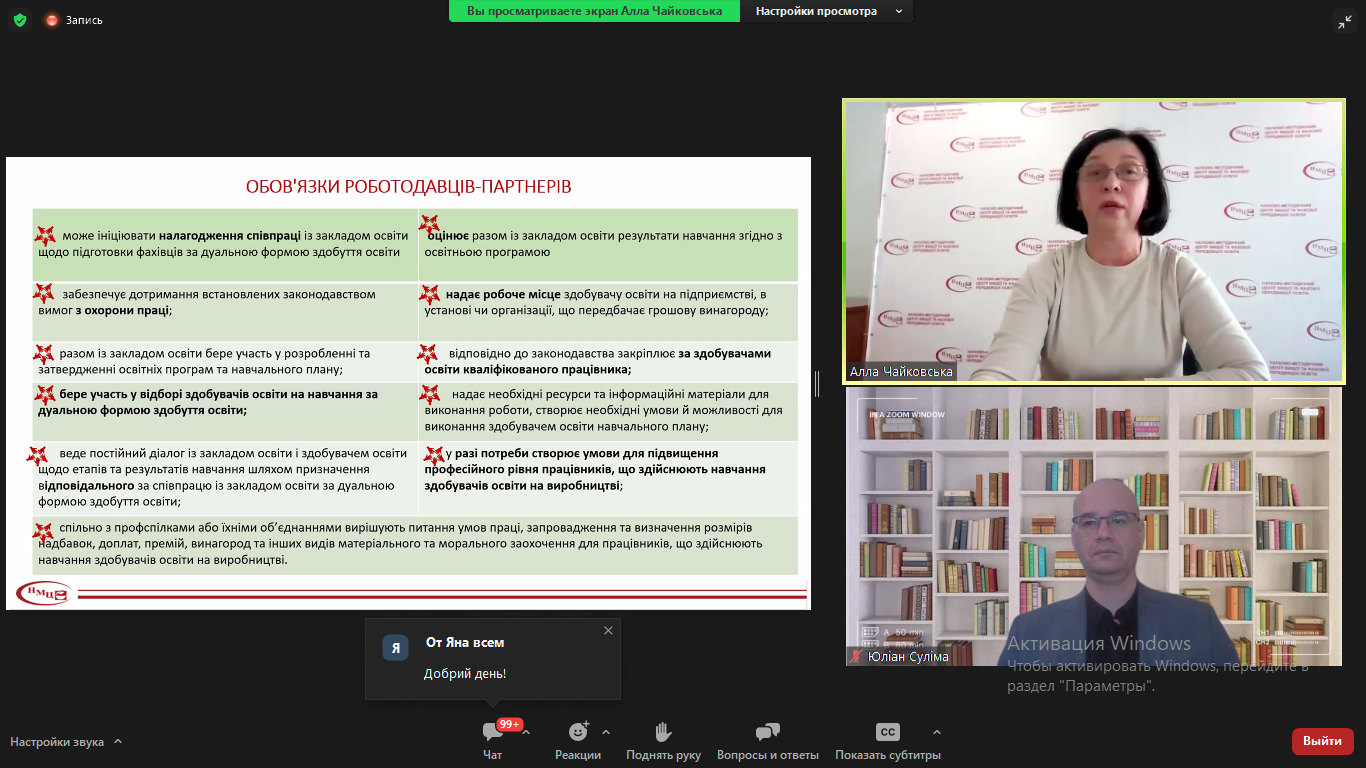This screenshot has width=1366, height=768.
Task: Open the audio settings chevron menu
Action: click(118, 741)
